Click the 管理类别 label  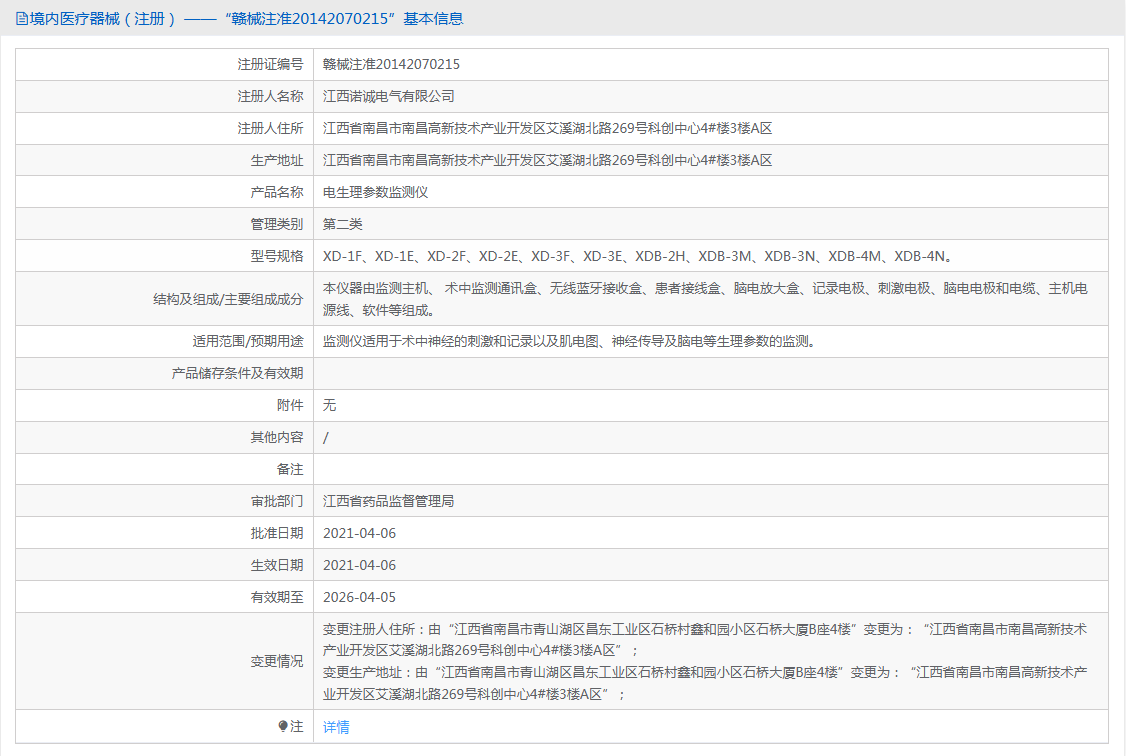click(276, 224)
